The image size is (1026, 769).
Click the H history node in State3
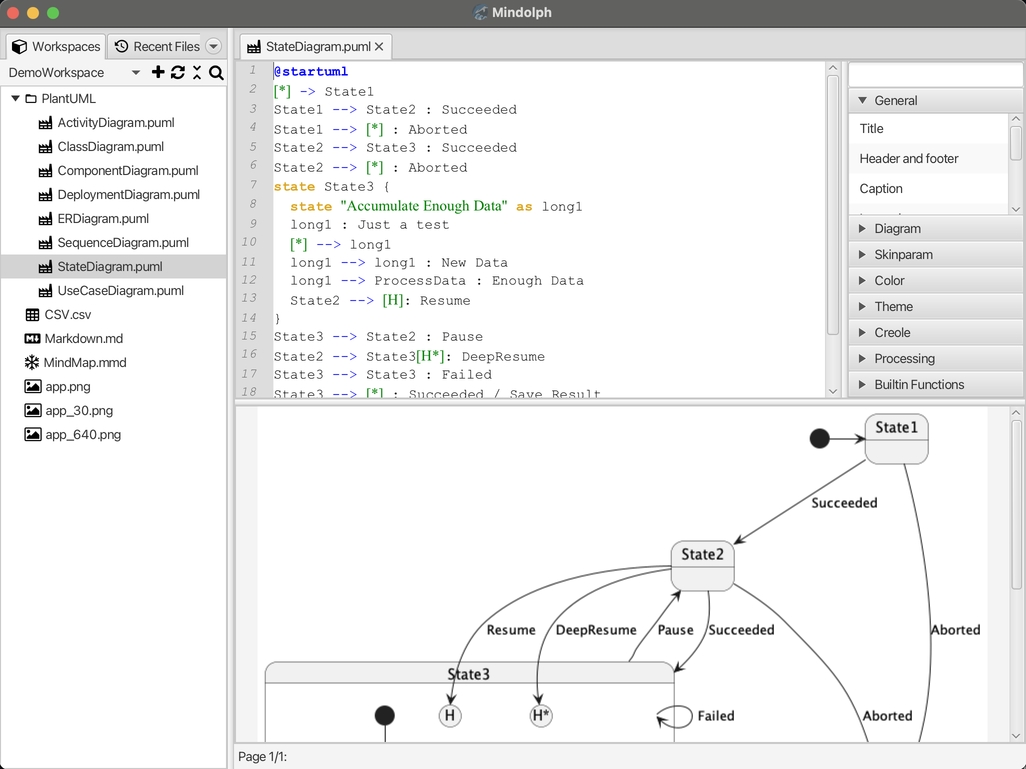(x=450, y=715)
